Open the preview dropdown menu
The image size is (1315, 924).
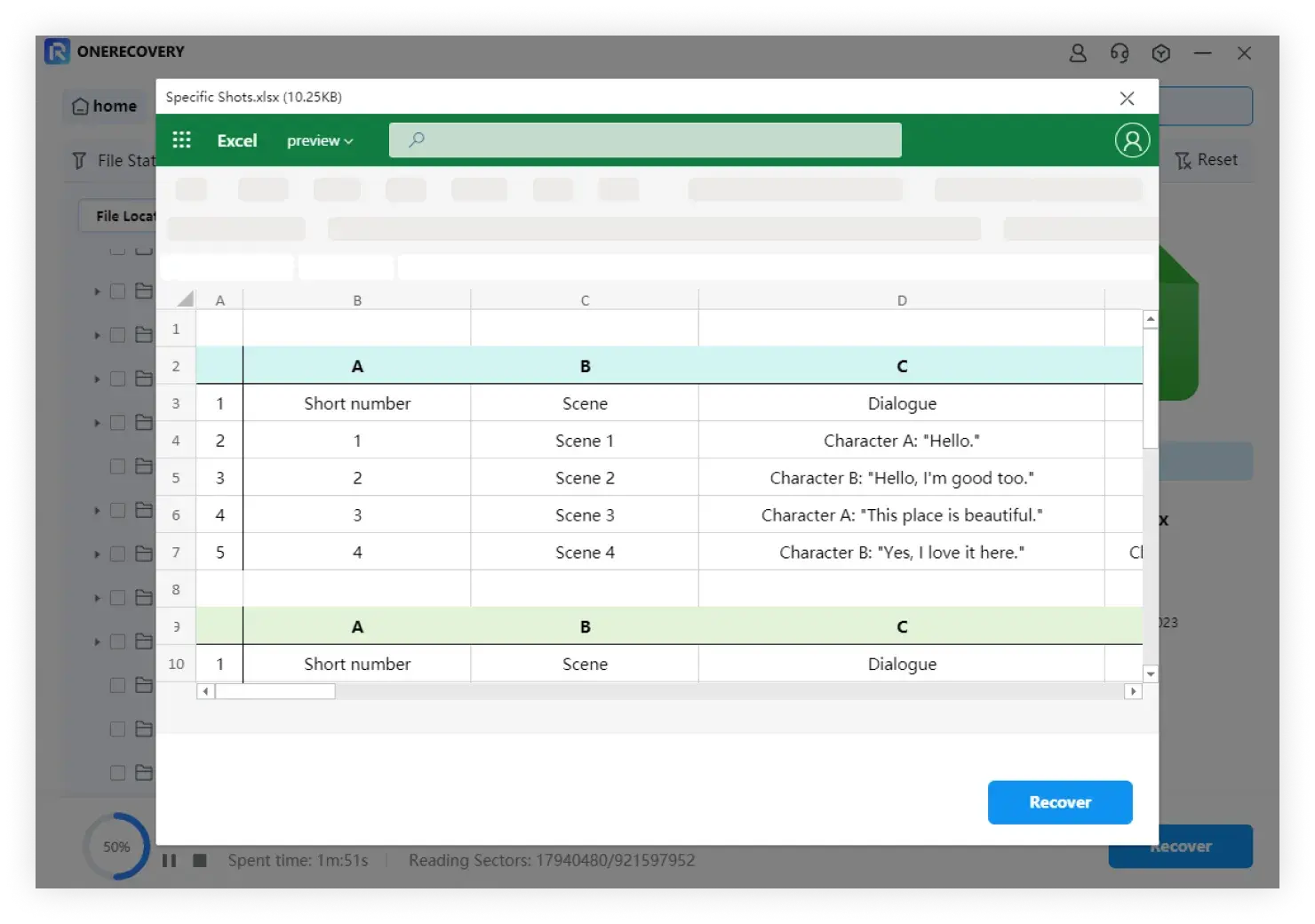point(320,140)
